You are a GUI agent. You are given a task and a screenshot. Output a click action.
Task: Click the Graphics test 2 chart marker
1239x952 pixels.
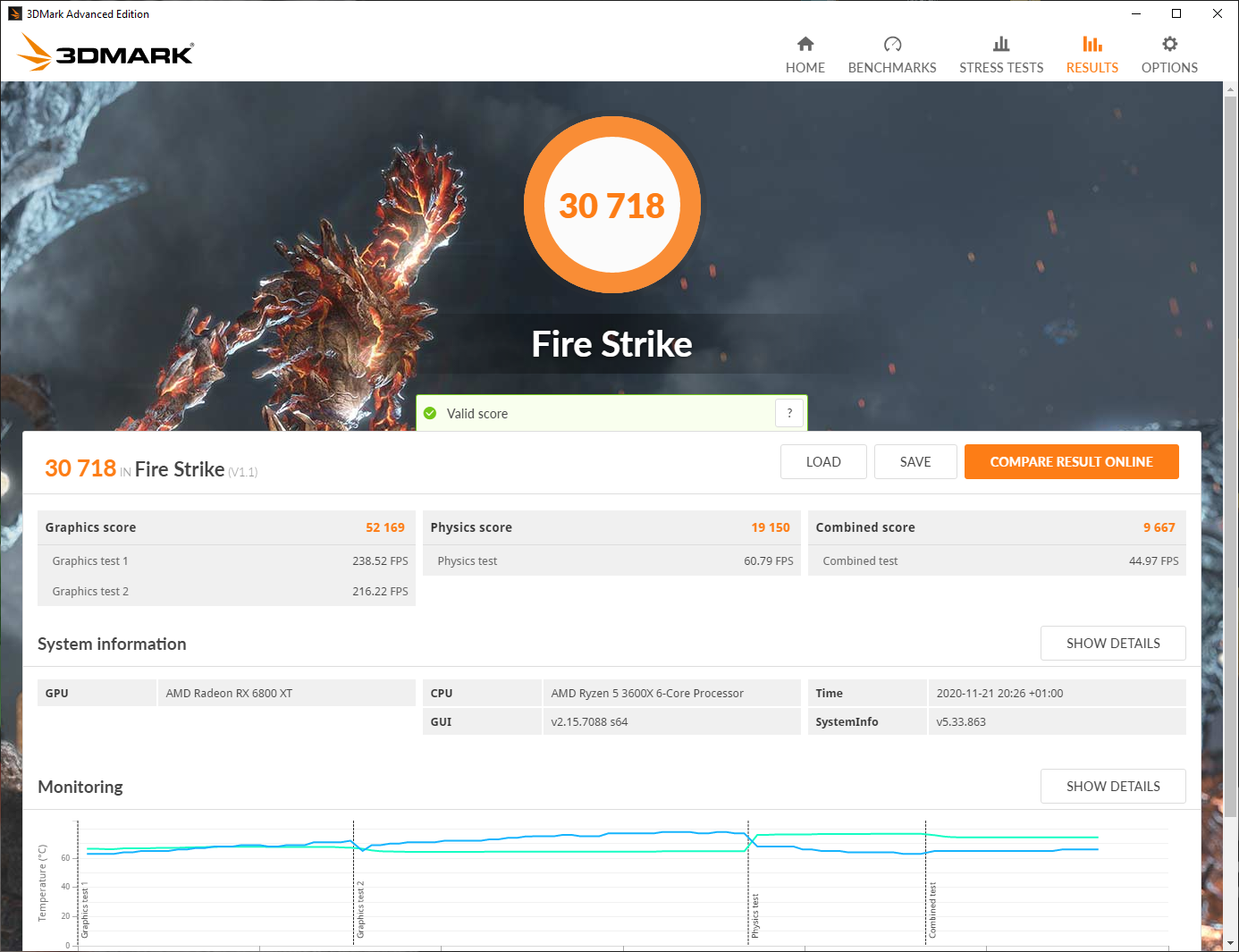[x=360, y=910]
